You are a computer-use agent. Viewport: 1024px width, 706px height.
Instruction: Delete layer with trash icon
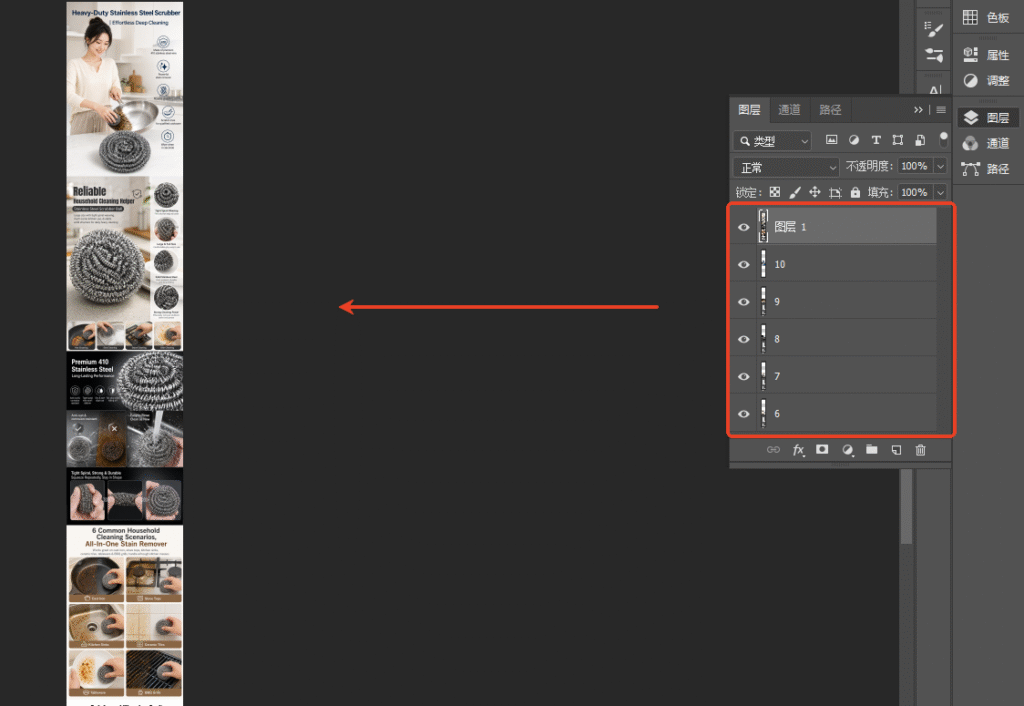[920, 449]
